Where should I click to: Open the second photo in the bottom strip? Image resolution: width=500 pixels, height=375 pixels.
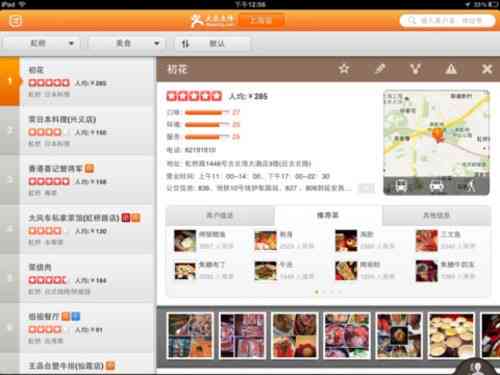click(x=242, y=336)
